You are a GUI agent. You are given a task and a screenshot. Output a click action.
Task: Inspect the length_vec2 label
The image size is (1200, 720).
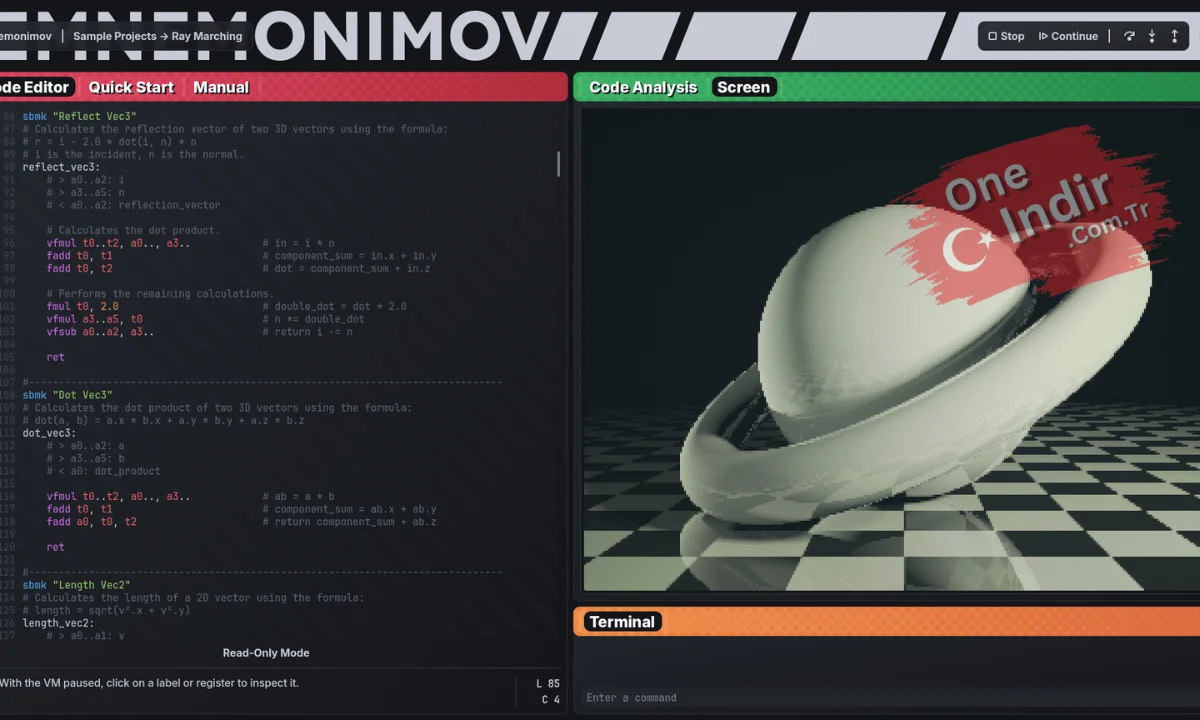(58, 623)
